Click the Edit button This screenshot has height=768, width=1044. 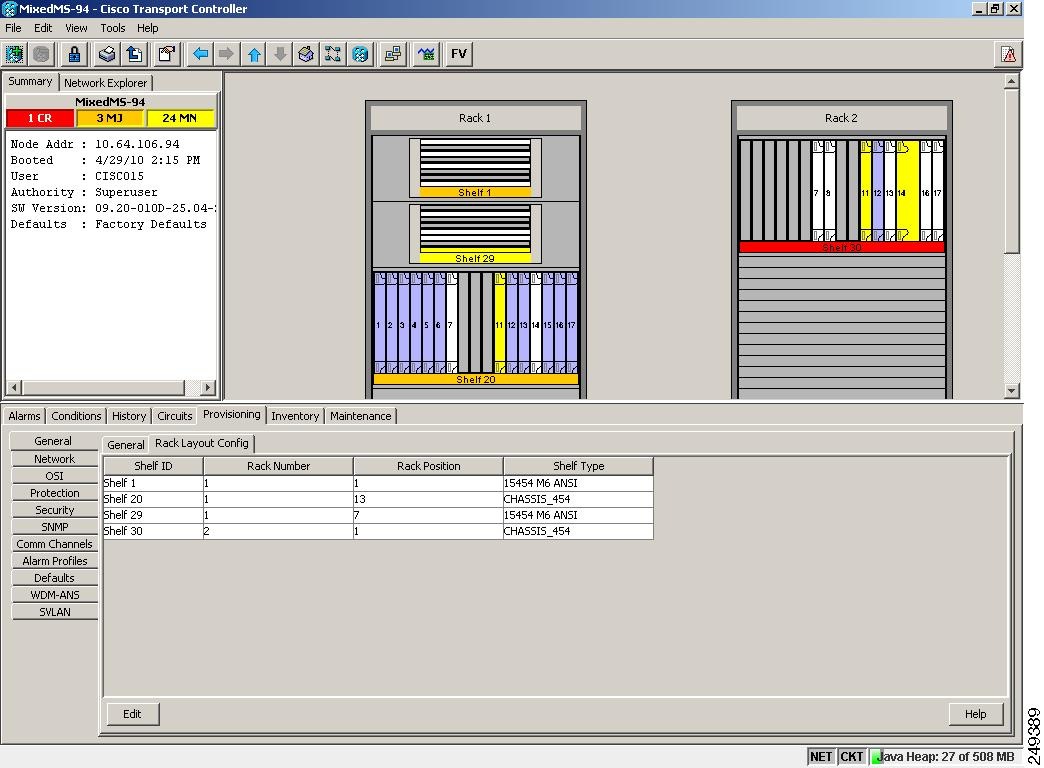132,714
